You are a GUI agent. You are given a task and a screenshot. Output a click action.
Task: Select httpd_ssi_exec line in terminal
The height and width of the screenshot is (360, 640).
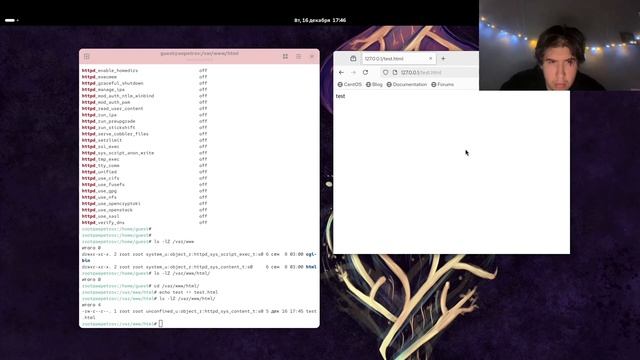click(144, 147)
